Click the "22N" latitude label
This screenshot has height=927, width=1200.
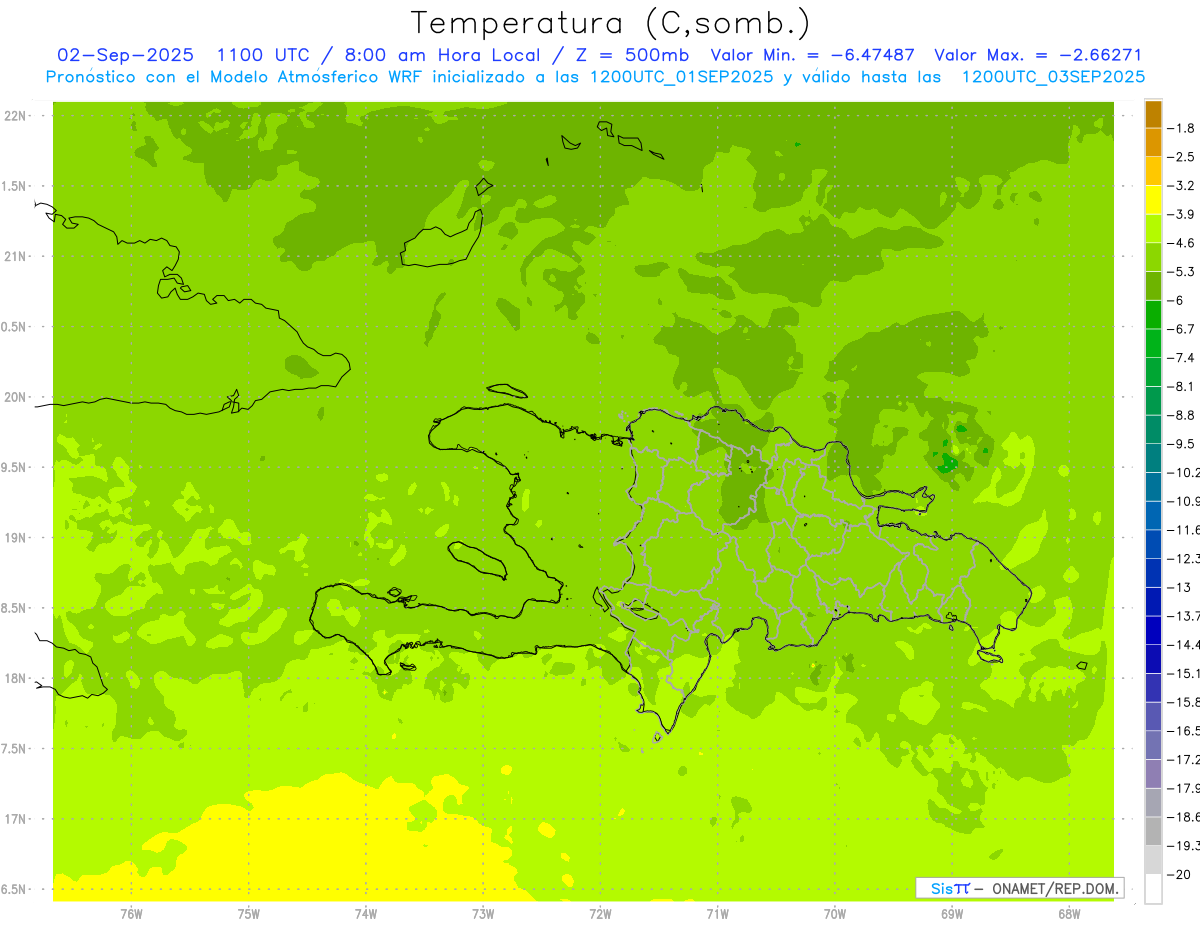pyautogui.click(x=14, y=116)
